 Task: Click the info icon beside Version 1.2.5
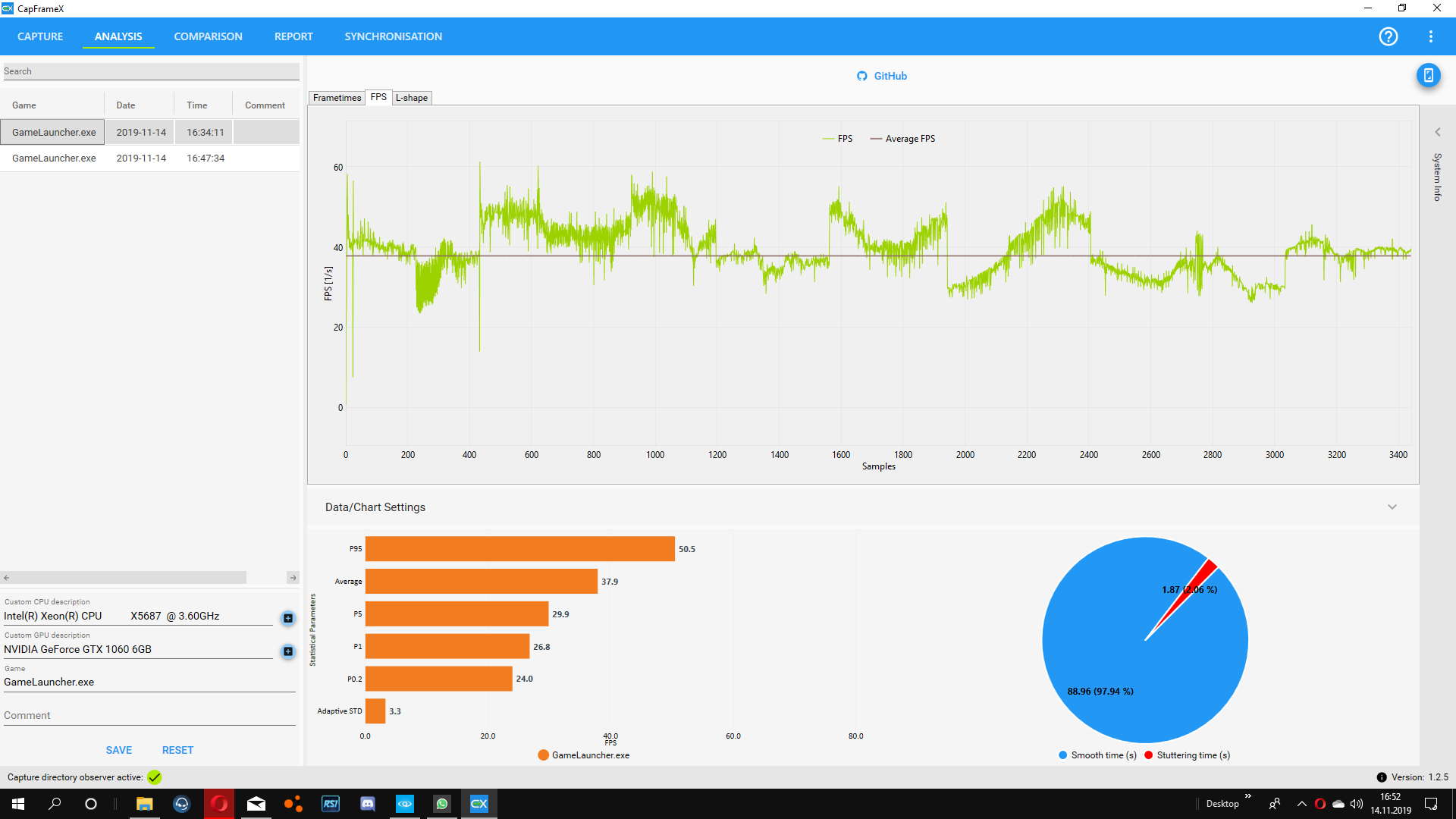point(1381,777)
